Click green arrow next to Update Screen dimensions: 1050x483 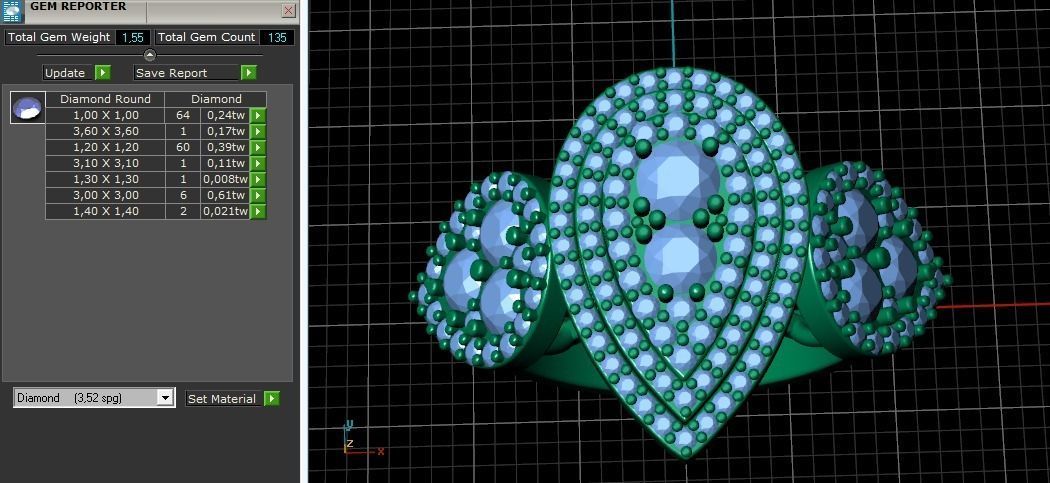click(102, 73)
